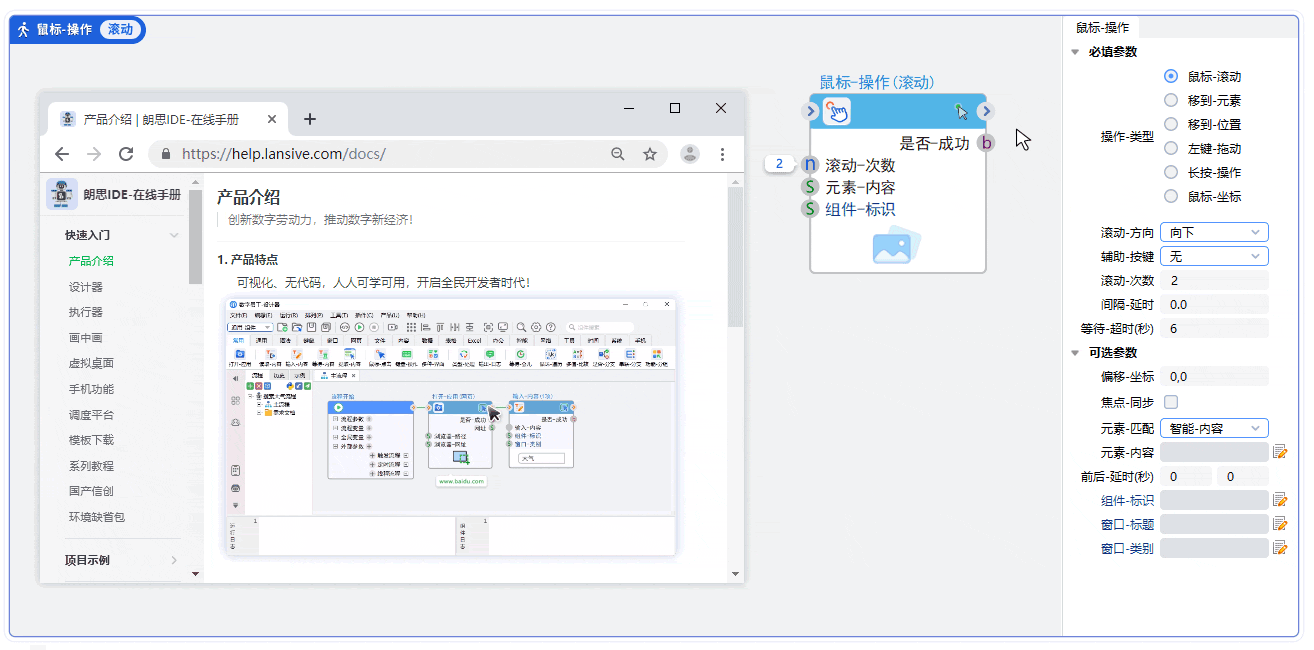
Task: Select the 左键-拖动 radio option
Action: click(x=1171, y=148)
